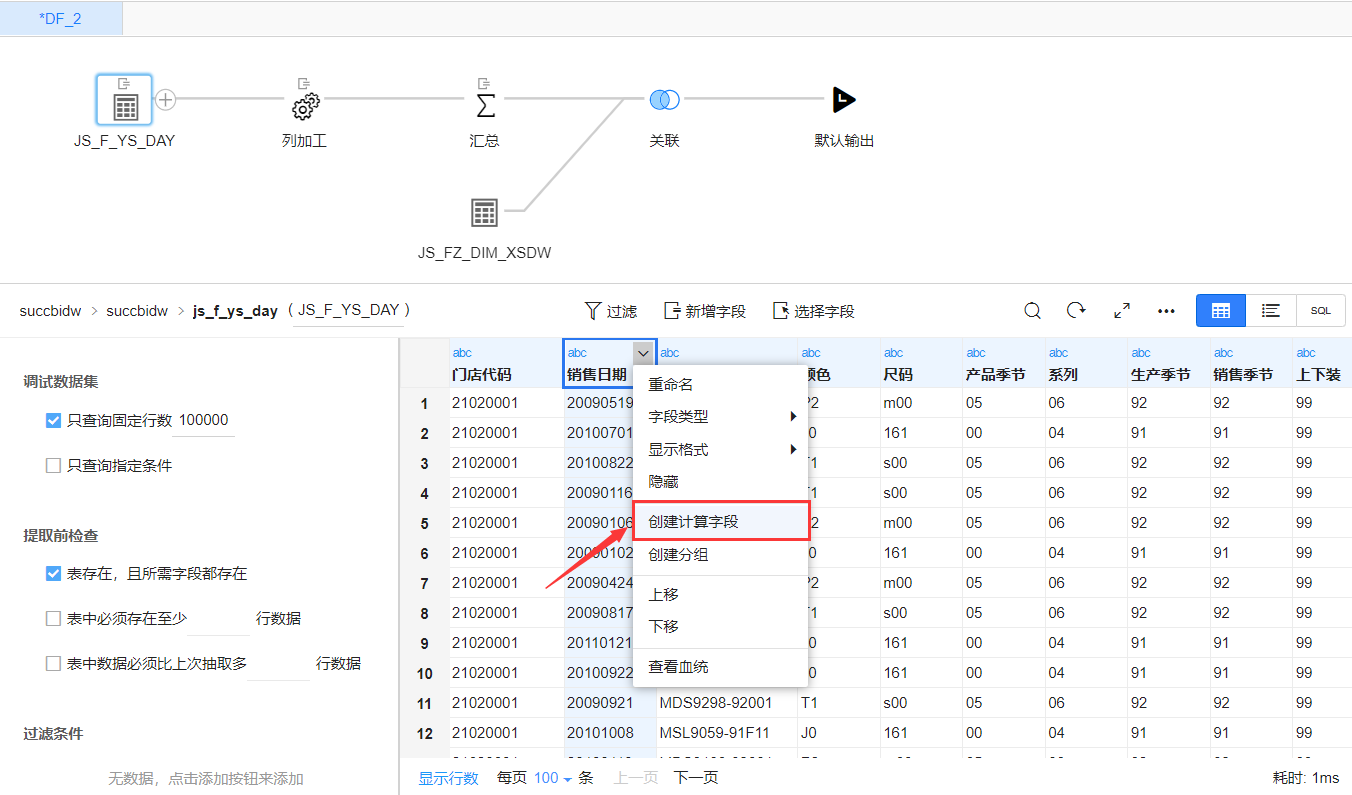Click the more-than-last-extract rows input field
Viewport: 1352px width, 795px height.
coord(279,664)
